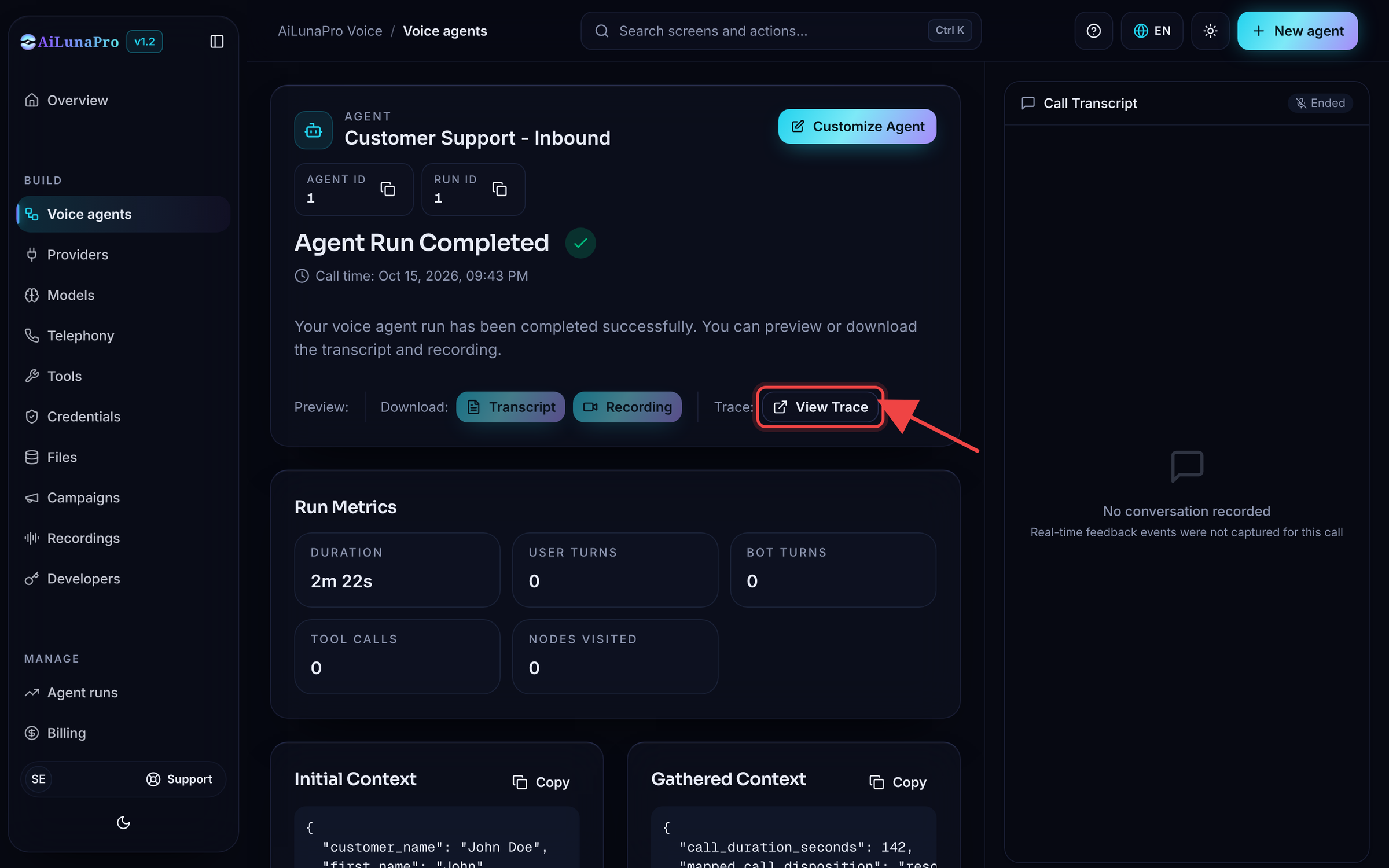The width and height of the screenshot is (1389, 868).
Task: Click the Duration 2m 22s metric
Action: pos(397,570)
